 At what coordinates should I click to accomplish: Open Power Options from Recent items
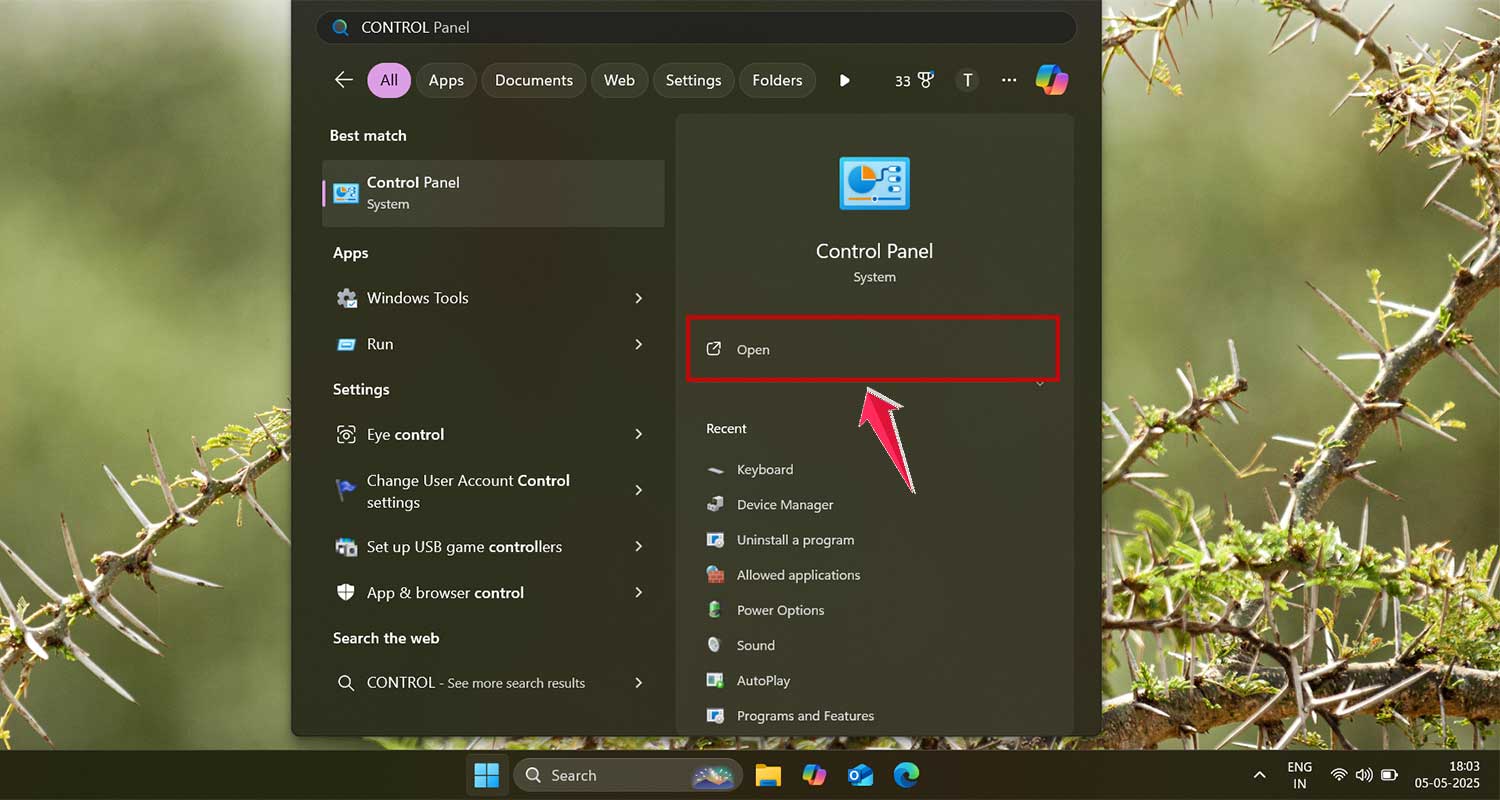click(780, 610)
